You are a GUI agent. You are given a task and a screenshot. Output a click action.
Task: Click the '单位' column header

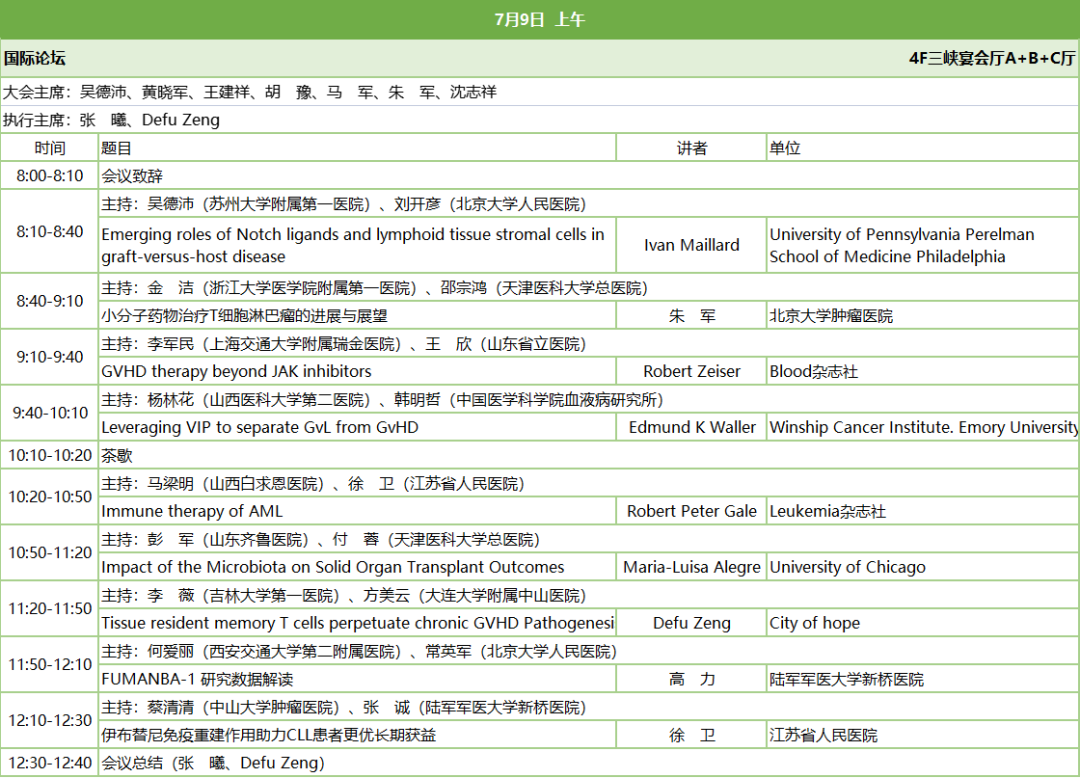point(923,148)
